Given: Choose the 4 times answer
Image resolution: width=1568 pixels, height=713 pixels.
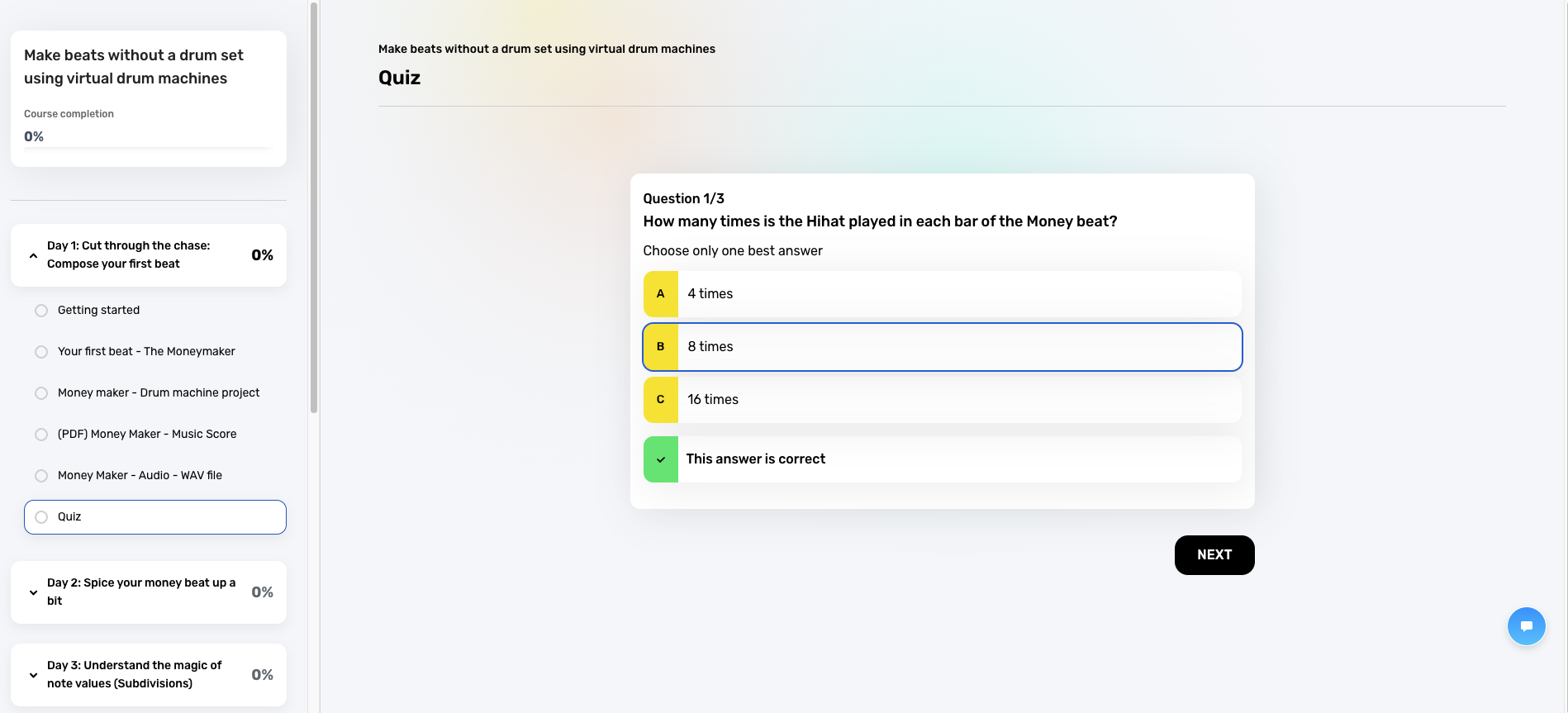Looking at the screenshot, I should click(x=958, y=294).
